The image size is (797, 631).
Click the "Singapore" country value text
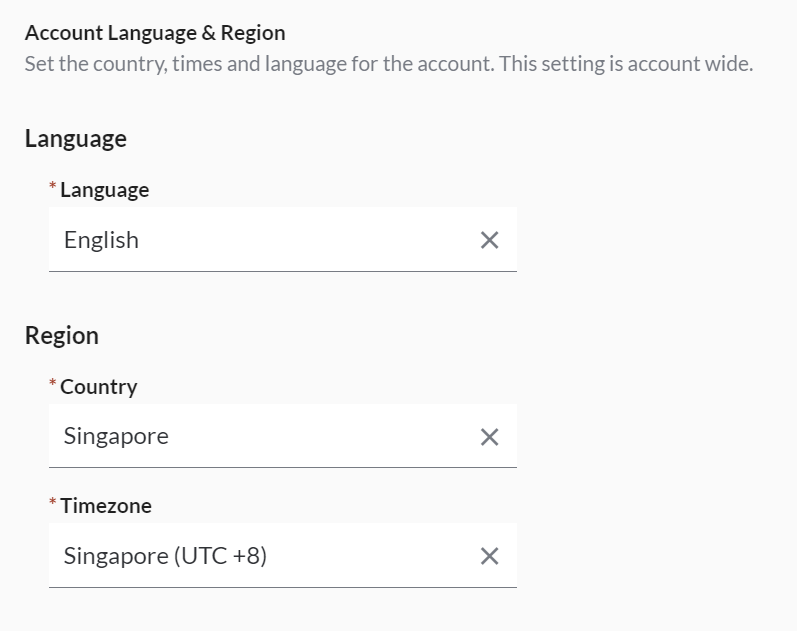[116, 437]
